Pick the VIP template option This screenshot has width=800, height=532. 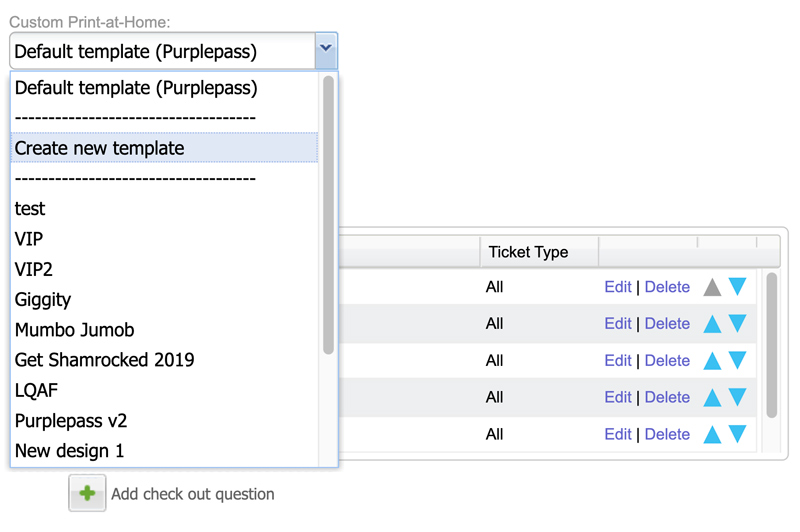(x=165, y=239)
